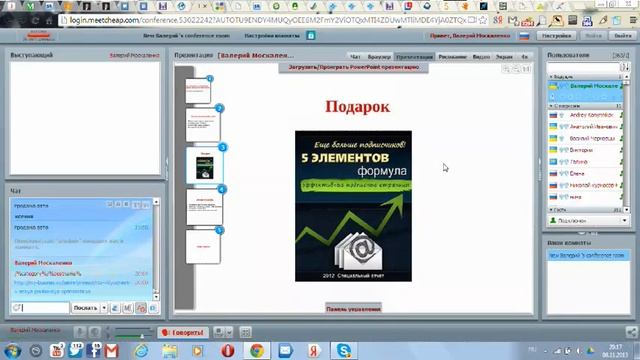
Task: Click the Панель управления bar
Action: pos(353,309)
